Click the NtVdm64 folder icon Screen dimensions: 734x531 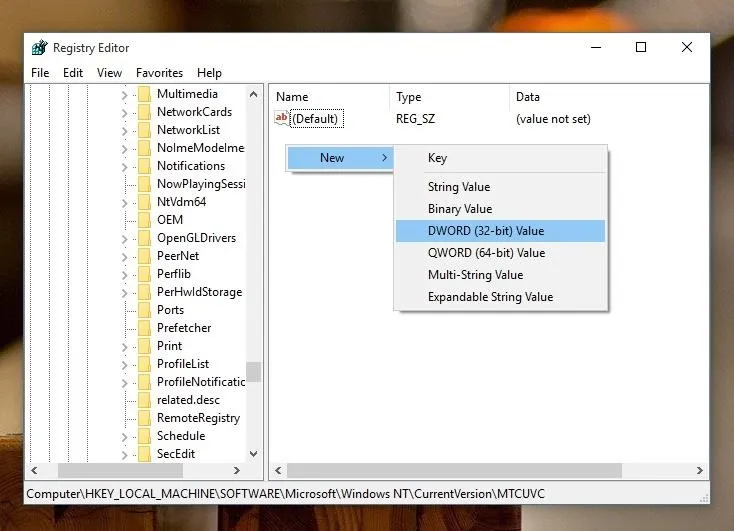click(x=145, y=202)
